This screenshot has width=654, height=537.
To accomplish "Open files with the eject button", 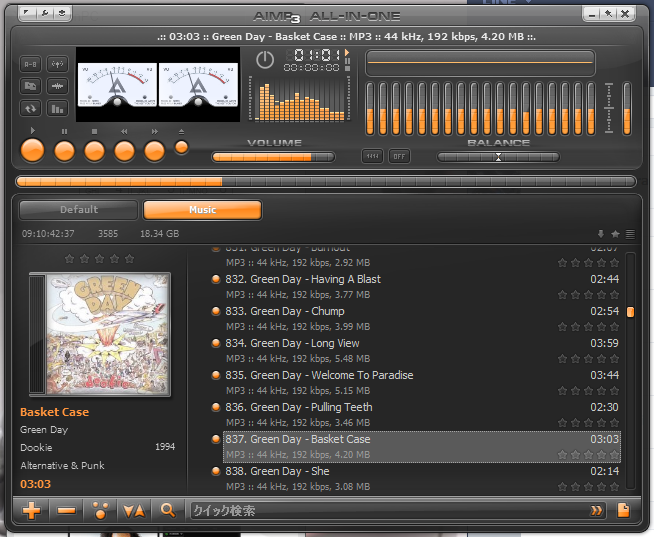I will click(x=181, y=147).
